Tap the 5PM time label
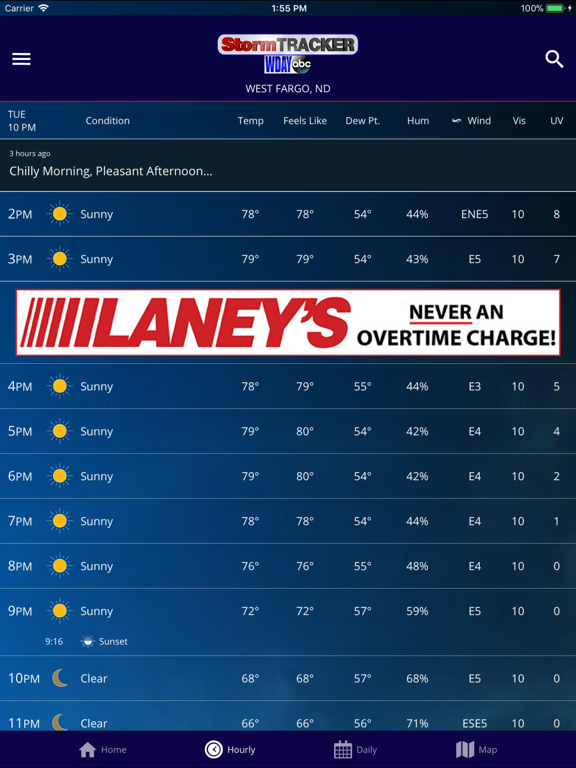The image size is (576, 768). coord(20,432)
